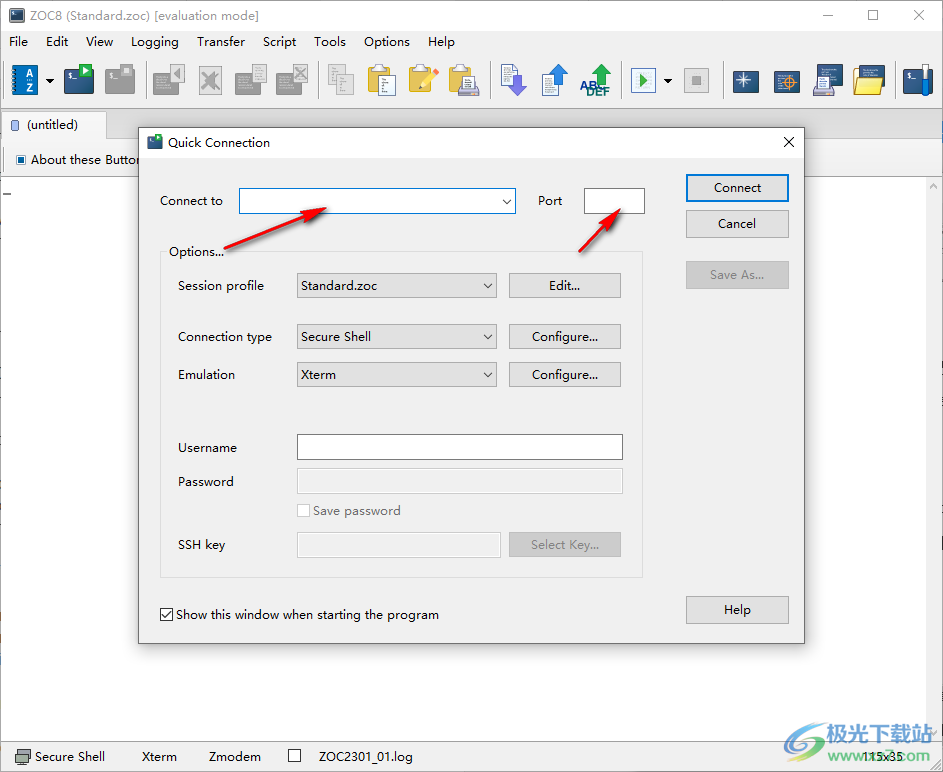
Task: Click the Password input field
Action: click(460, 482)
